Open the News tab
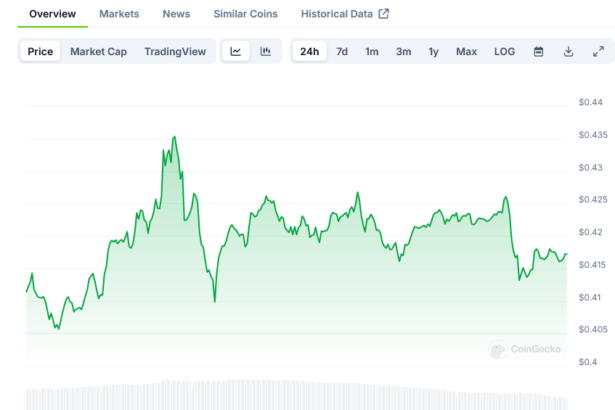 point(176,14)
